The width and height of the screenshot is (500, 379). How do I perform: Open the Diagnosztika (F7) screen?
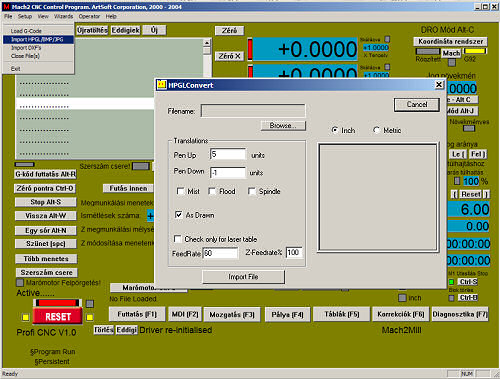[460, 314]
